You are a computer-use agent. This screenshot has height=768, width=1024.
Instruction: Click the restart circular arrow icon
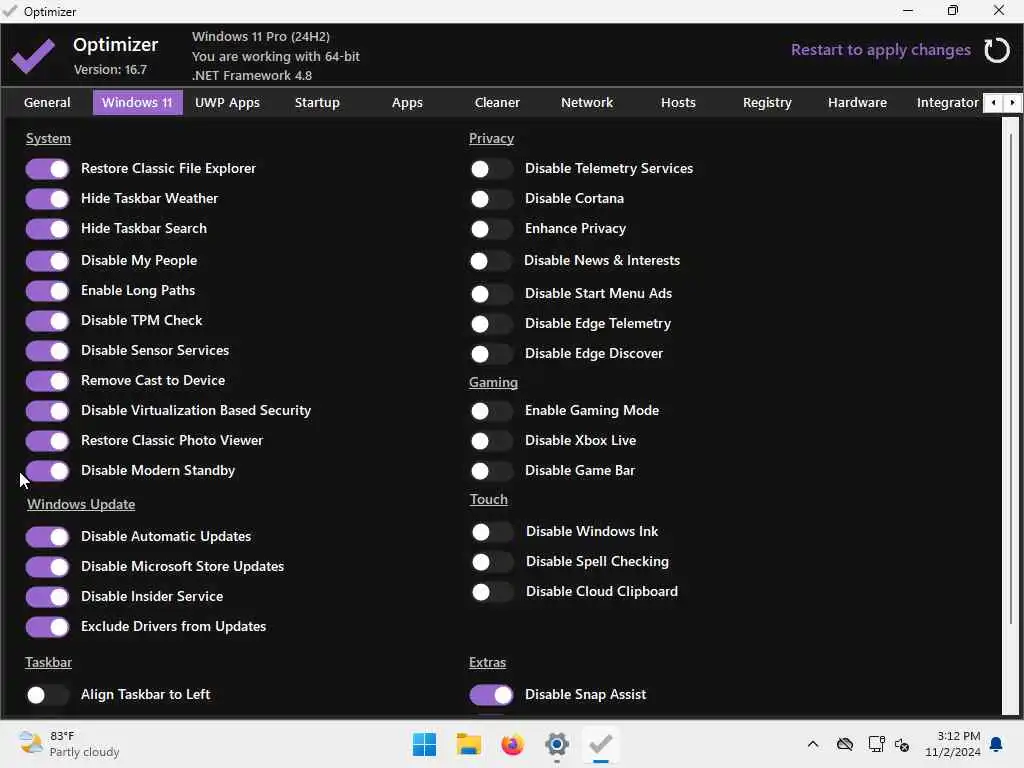[x=997, y=50]
